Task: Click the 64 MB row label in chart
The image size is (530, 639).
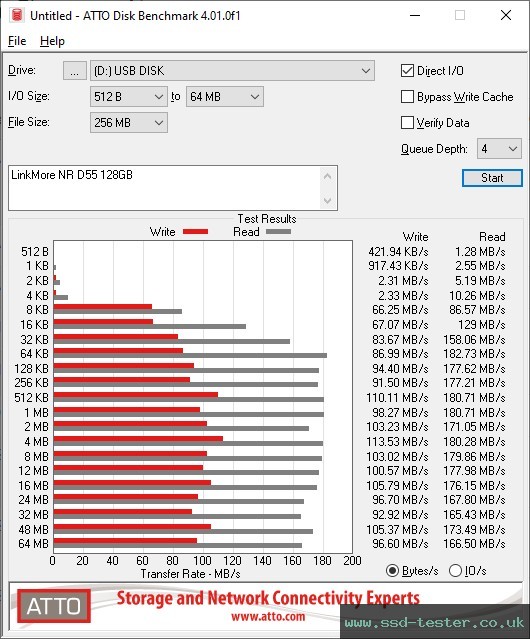Action: (x=33, y=544)
